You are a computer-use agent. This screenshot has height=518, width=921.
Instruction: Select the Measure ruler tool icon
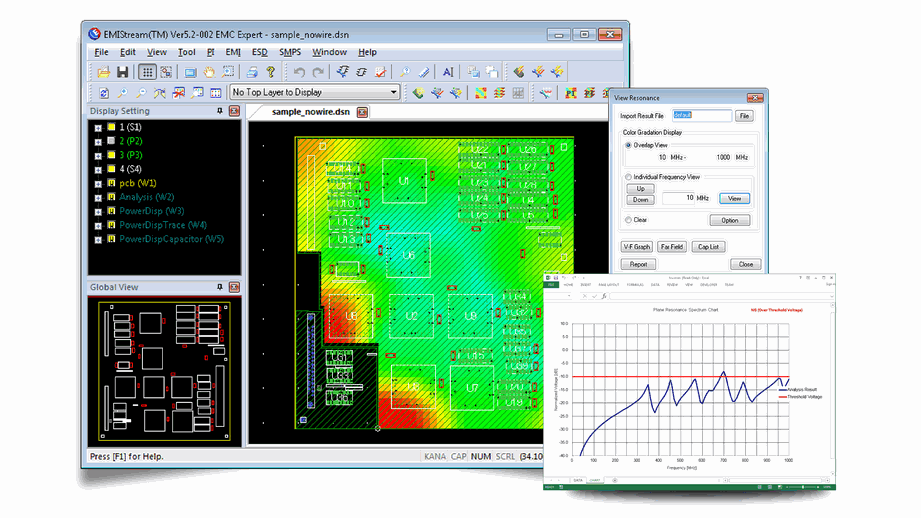tap(424, 72)
